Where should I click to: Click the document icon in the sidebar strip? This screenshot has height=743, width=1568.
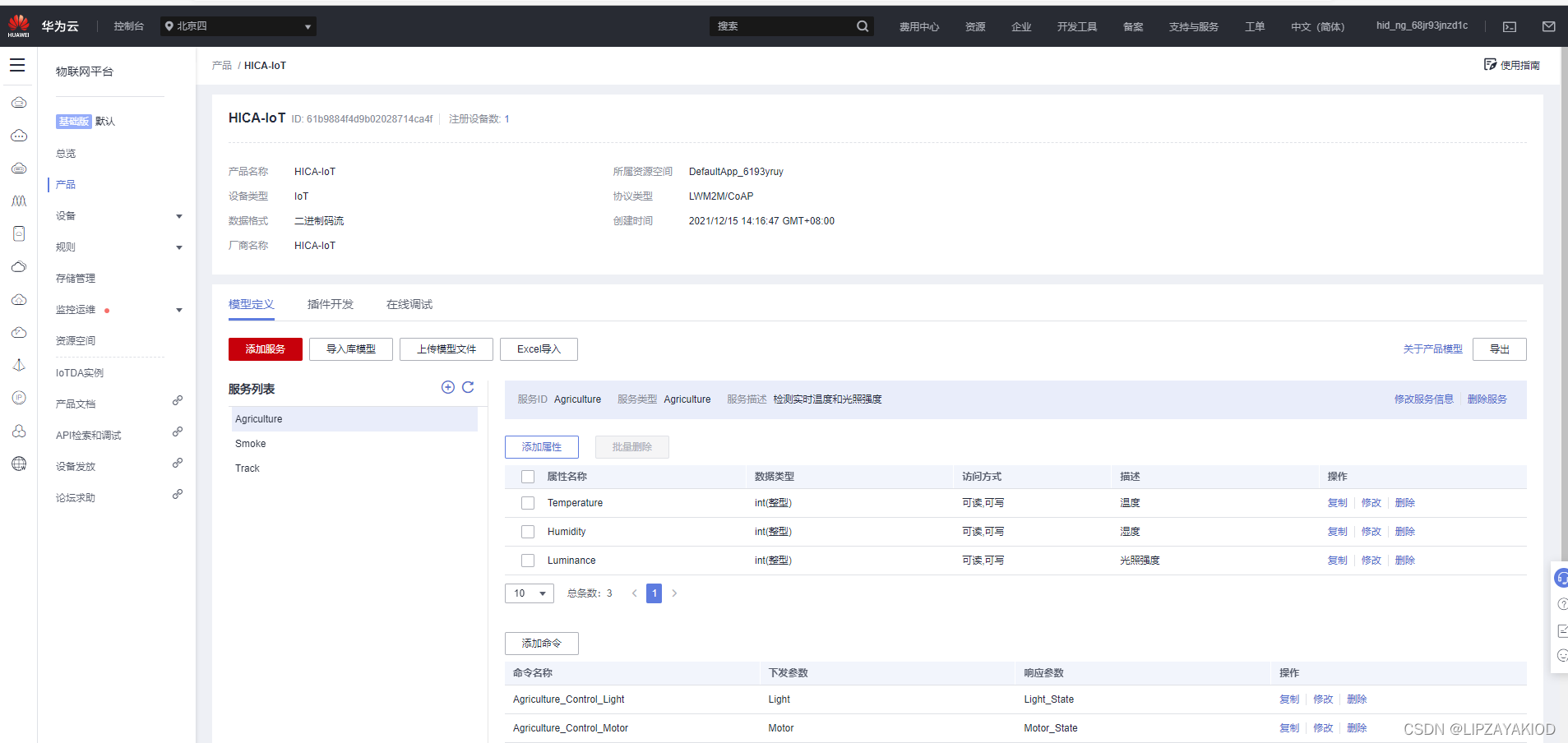(x=19, y=233)
